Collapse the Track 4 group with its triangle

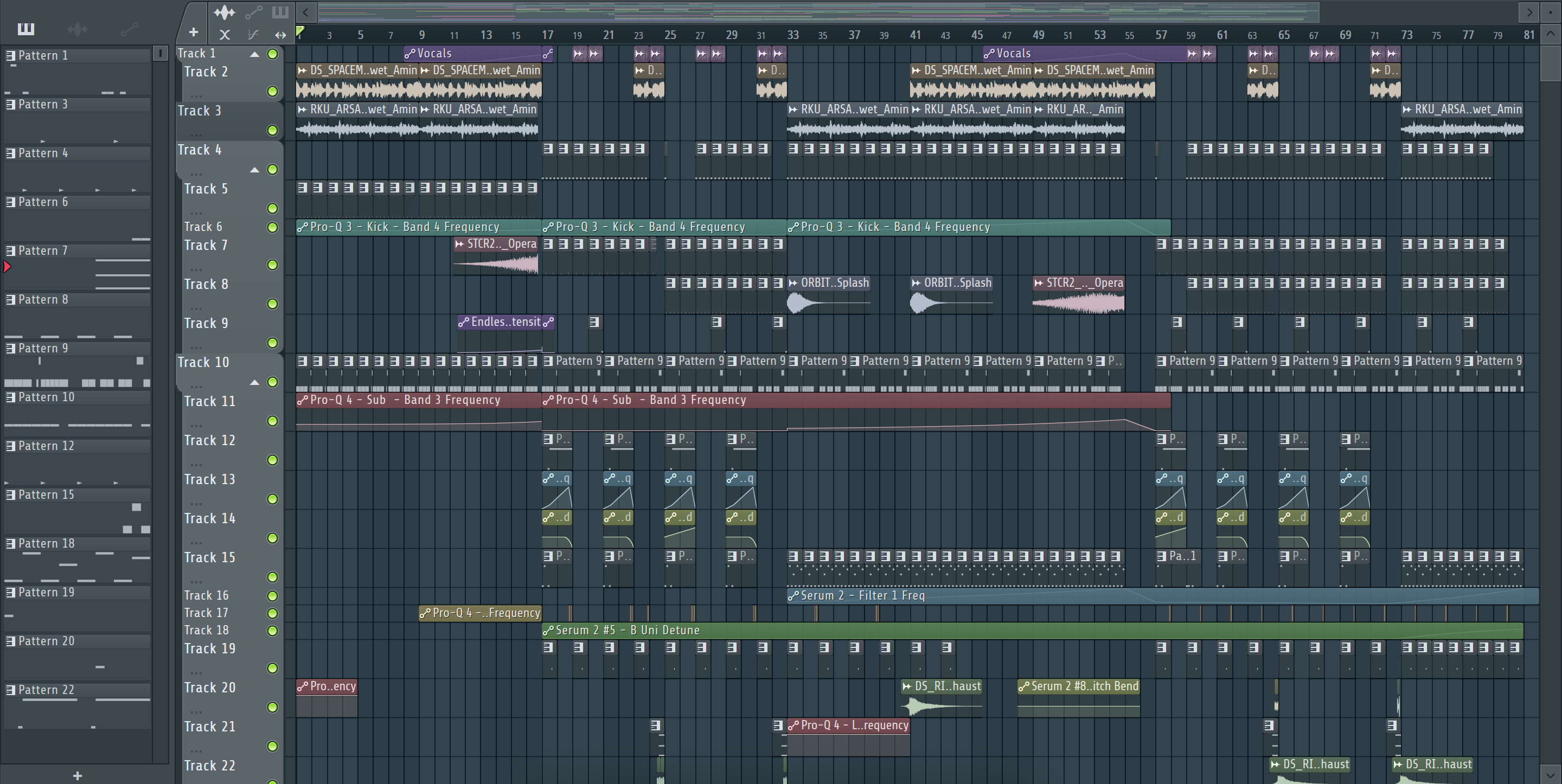[x=255, y=170]
